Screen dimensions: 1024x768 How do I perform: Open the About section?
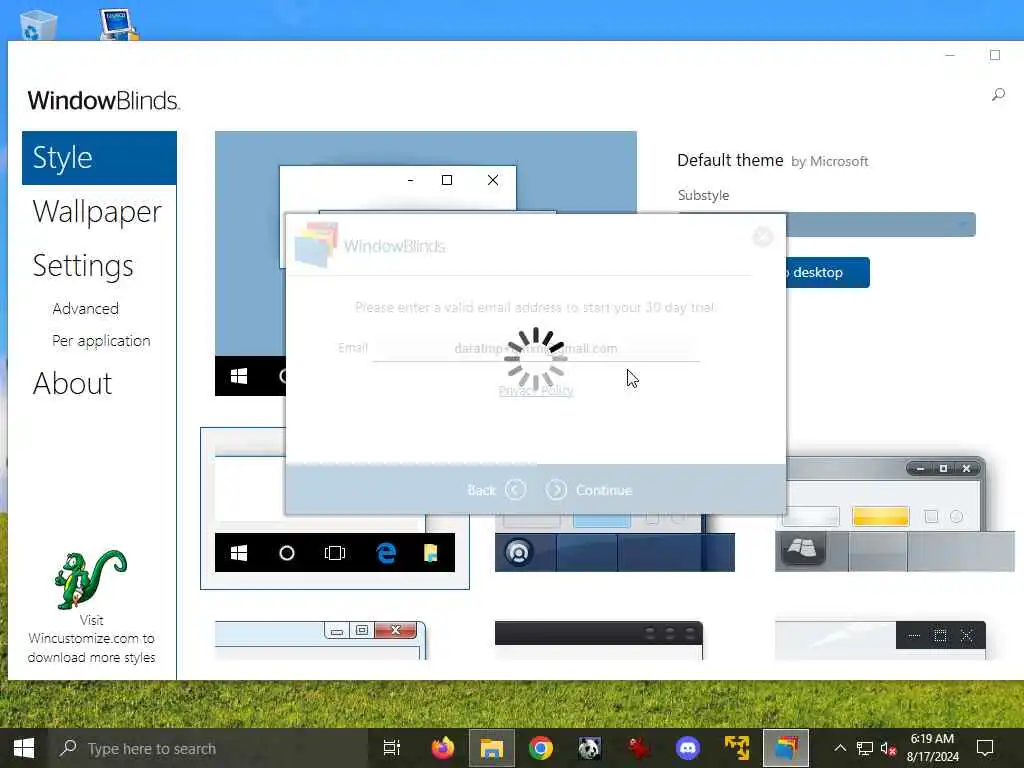pyautogui.click(x=72, y=383)
